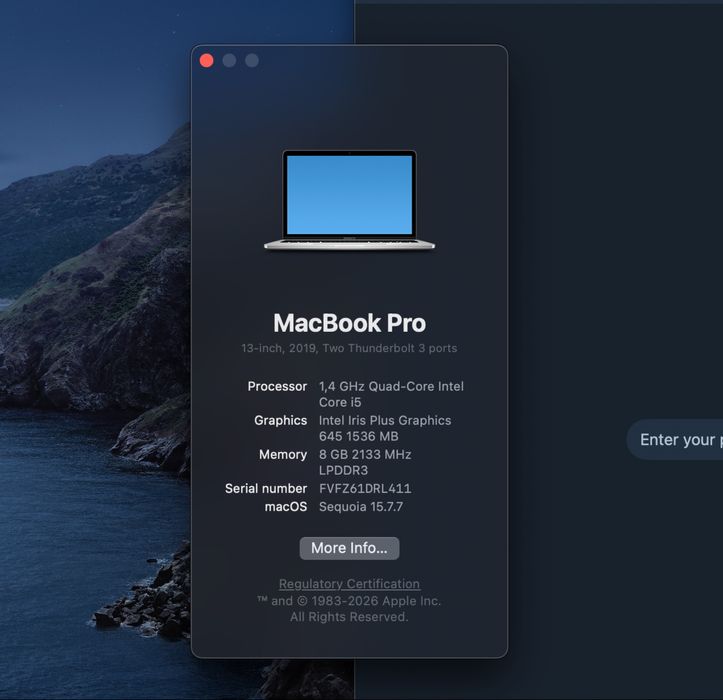The height and width of the screenshot is (700, 723).
Task: Click the "Enter your" input field in background window
Action: tap(675, 439)
